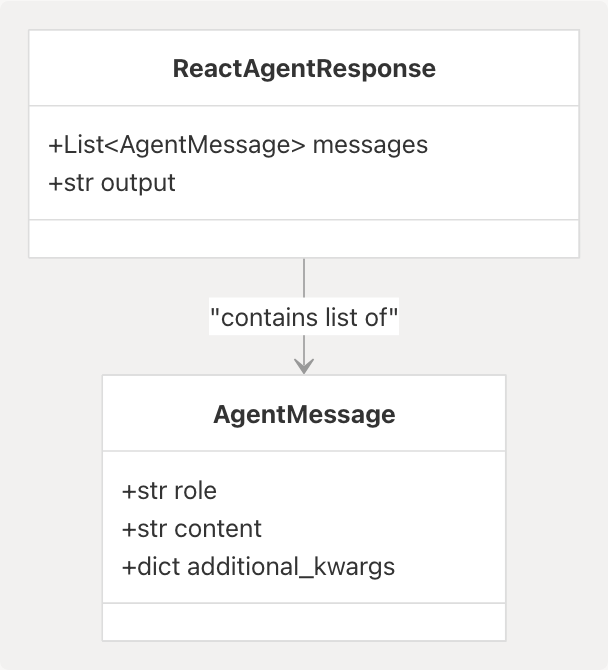Select the "additional_kwargs" field name
The image size is (608, 670).
pyautogui.click(x=291, y=567)
